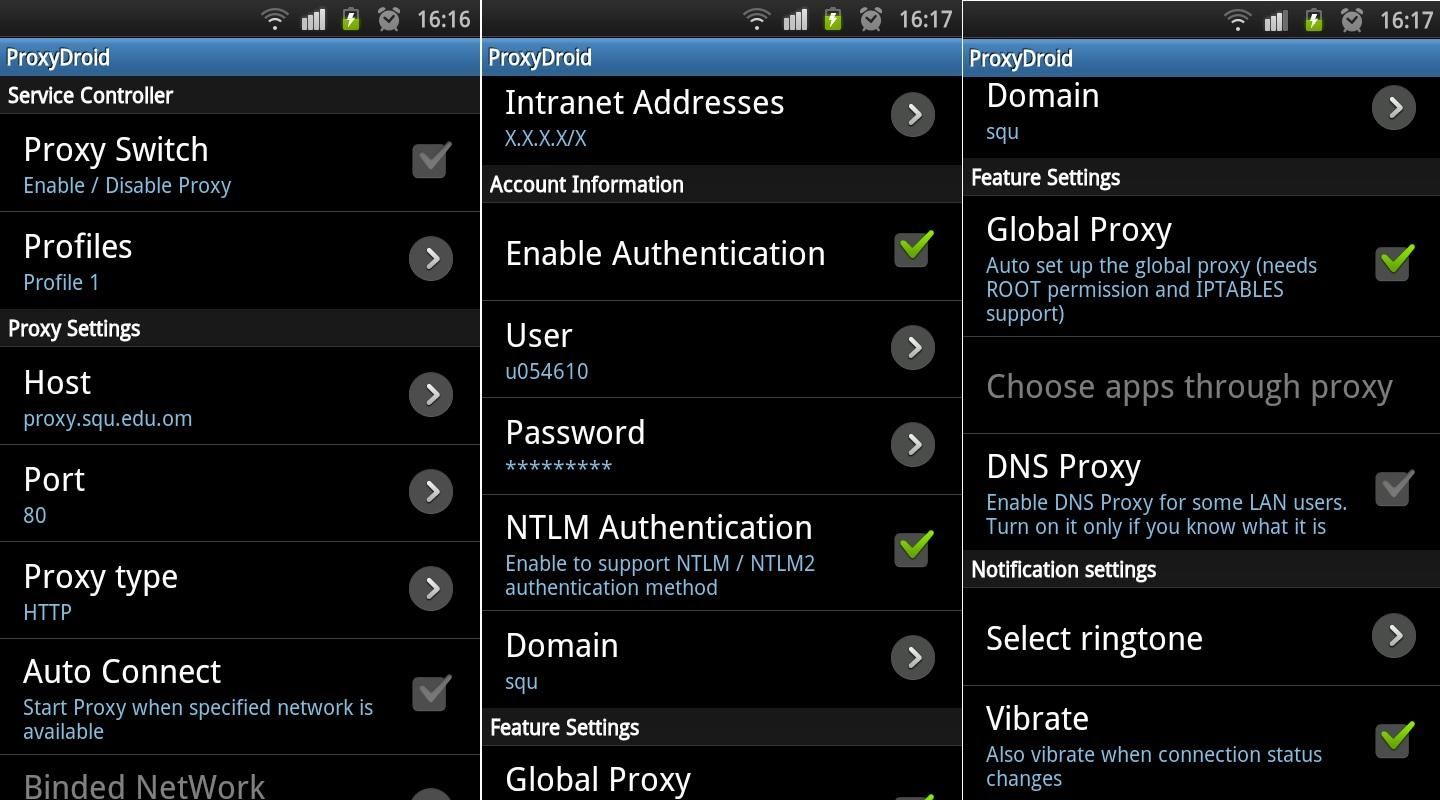Open the User u054610 field arrow

(x=911, y=347)
